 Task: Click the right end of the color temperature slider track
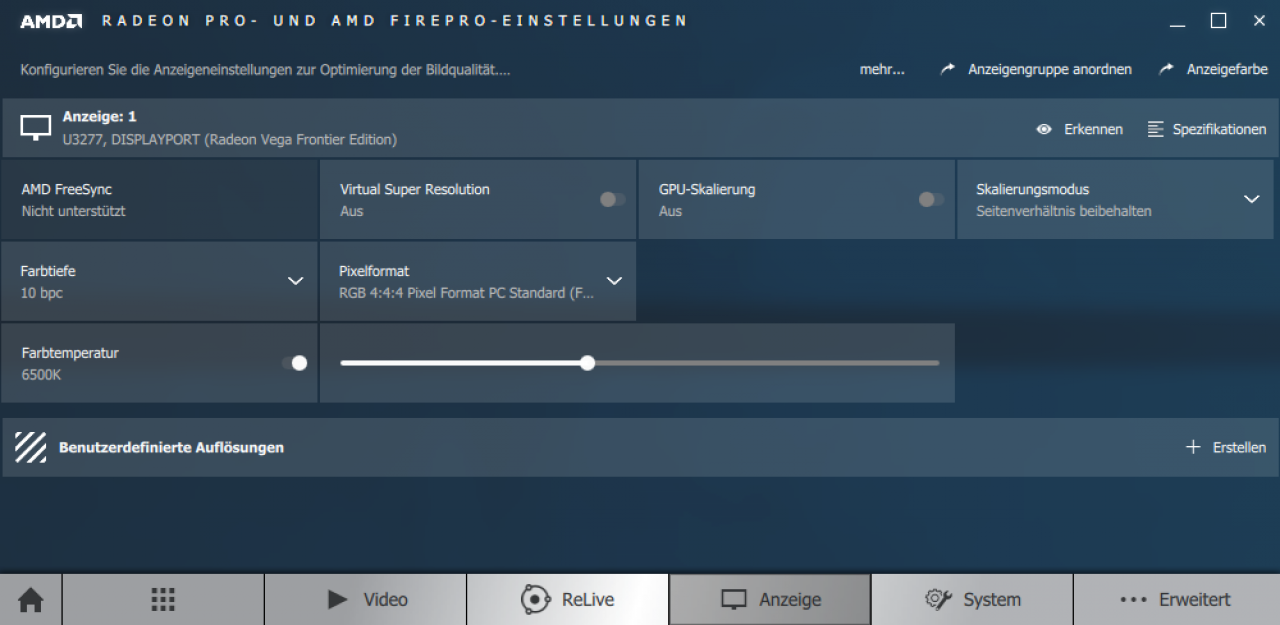[x=936, y=363]
